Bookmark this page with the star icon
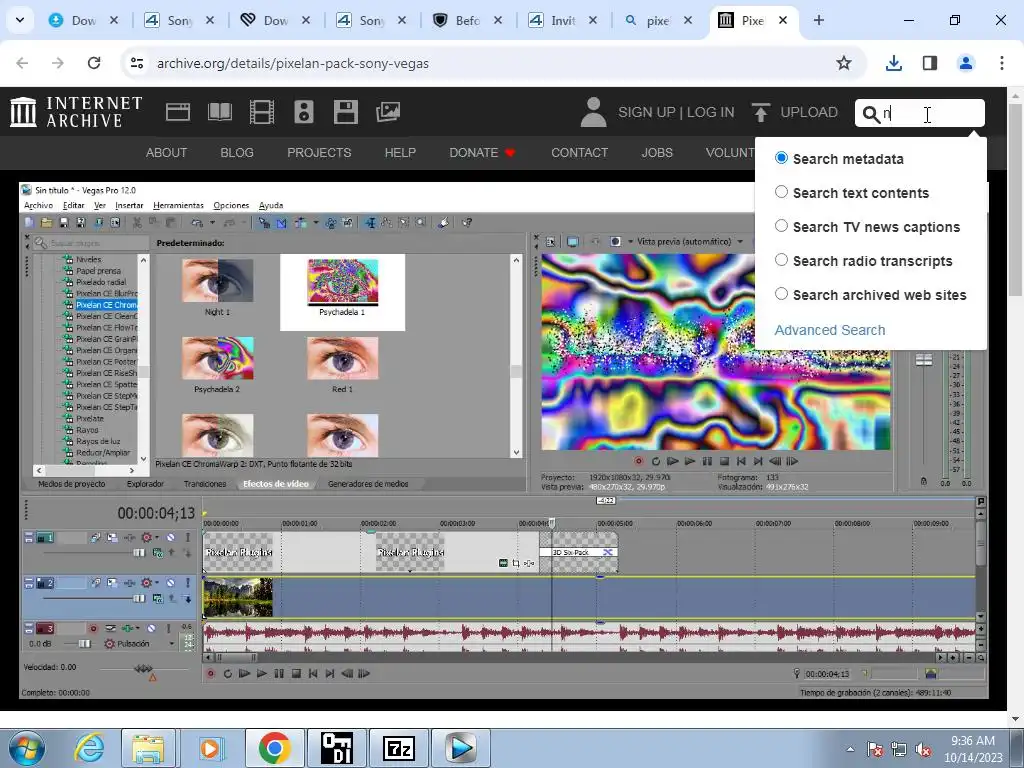Screen dimensions: 1024x768 [844, 63]
